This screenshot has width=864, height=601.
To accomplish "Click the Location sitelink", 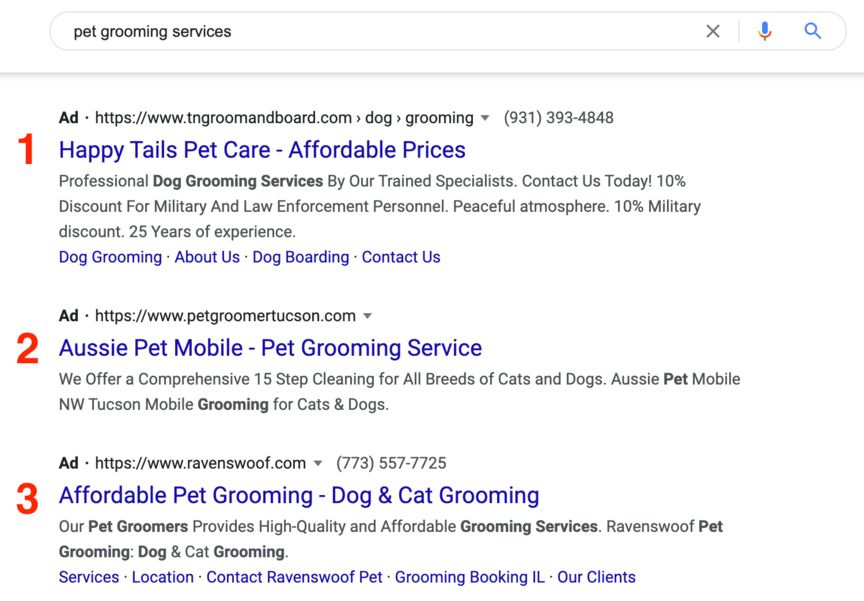I will (163, 577).
